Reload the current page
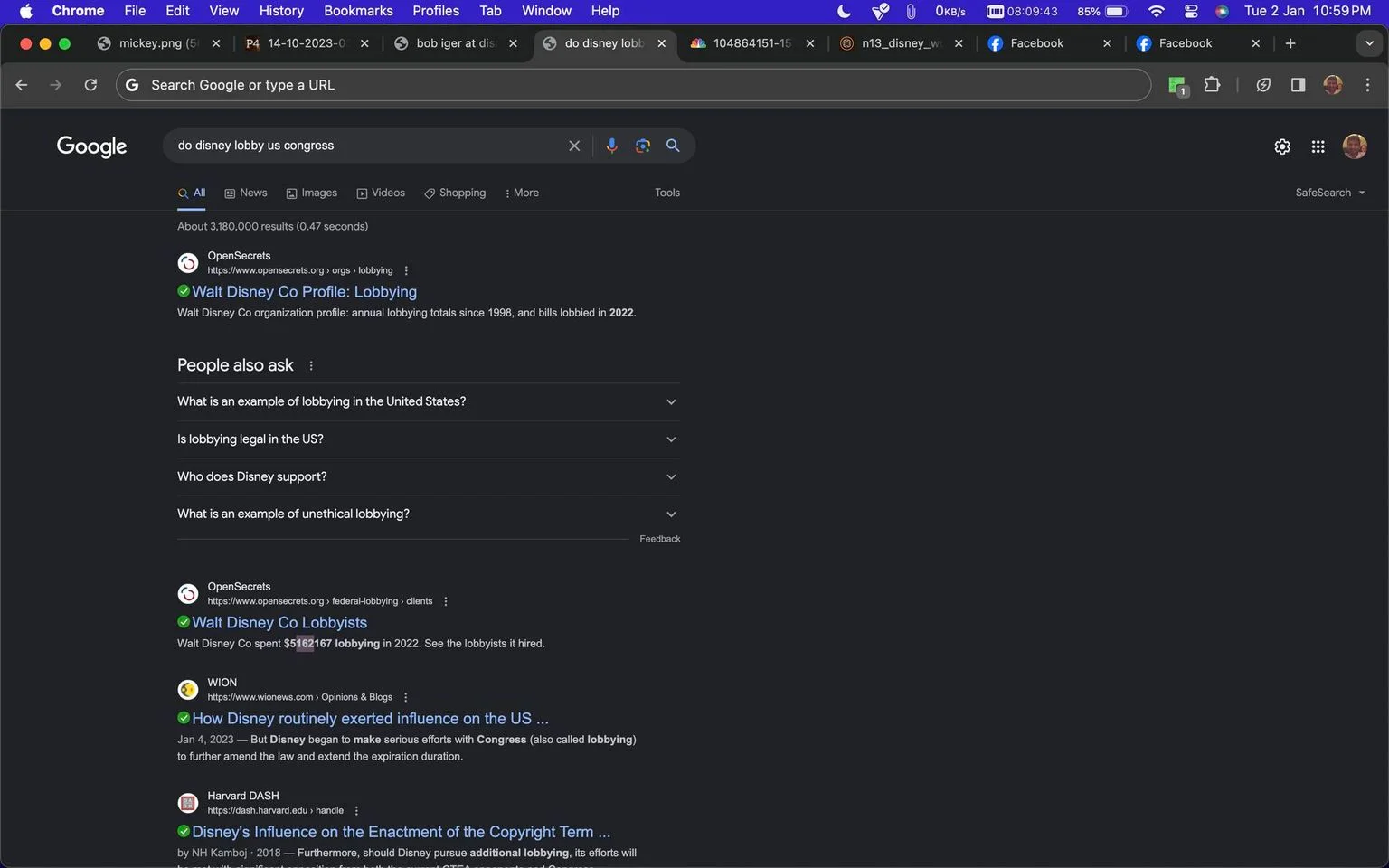1389x868 pixels. coord(90,85)
